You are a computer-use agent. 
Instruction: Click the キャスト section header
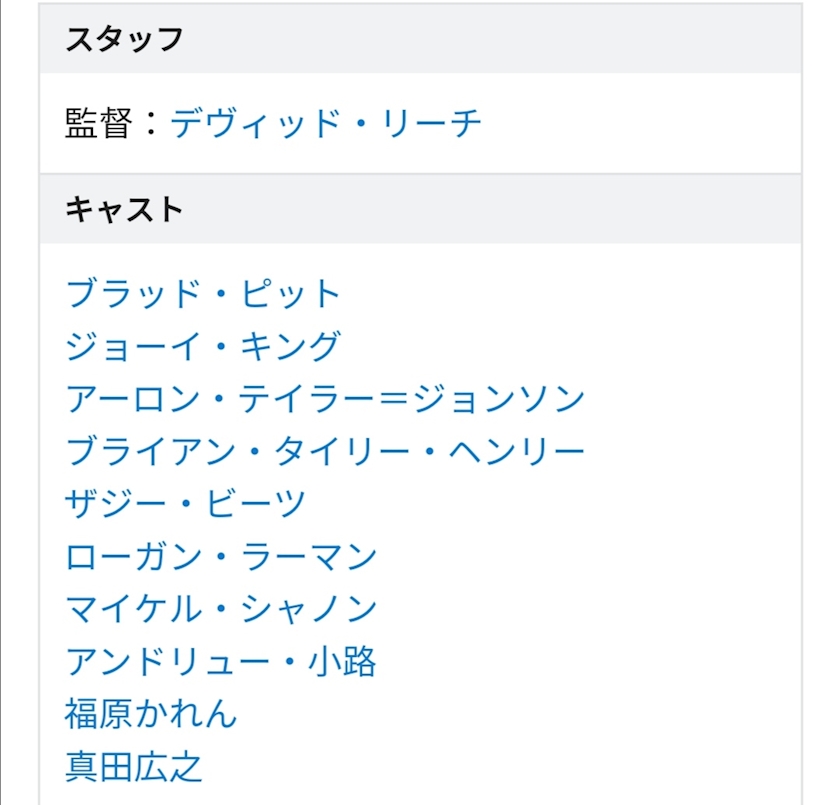pos(124,210)
